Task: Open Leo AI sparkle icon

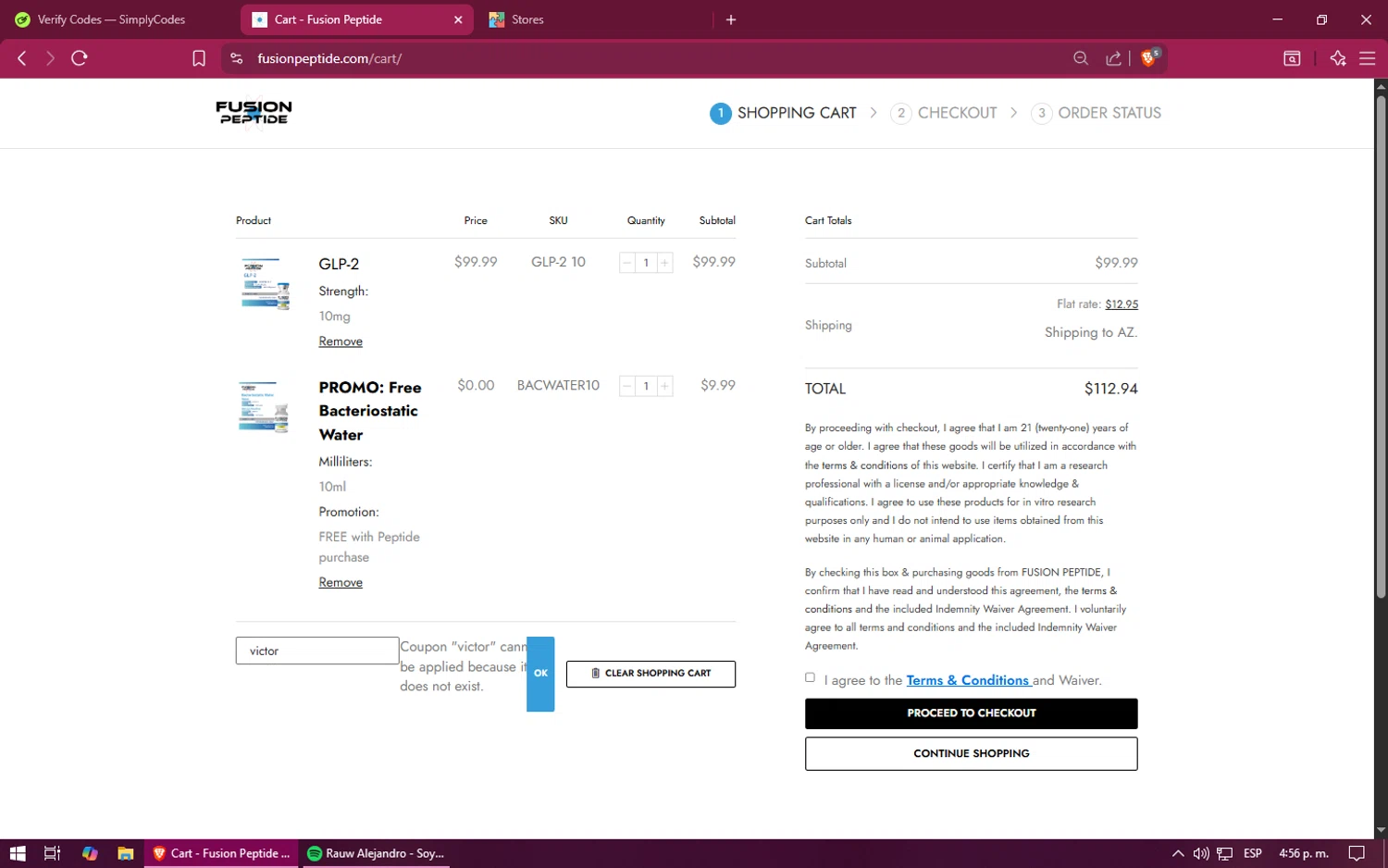Action: tap(1338, 58)
